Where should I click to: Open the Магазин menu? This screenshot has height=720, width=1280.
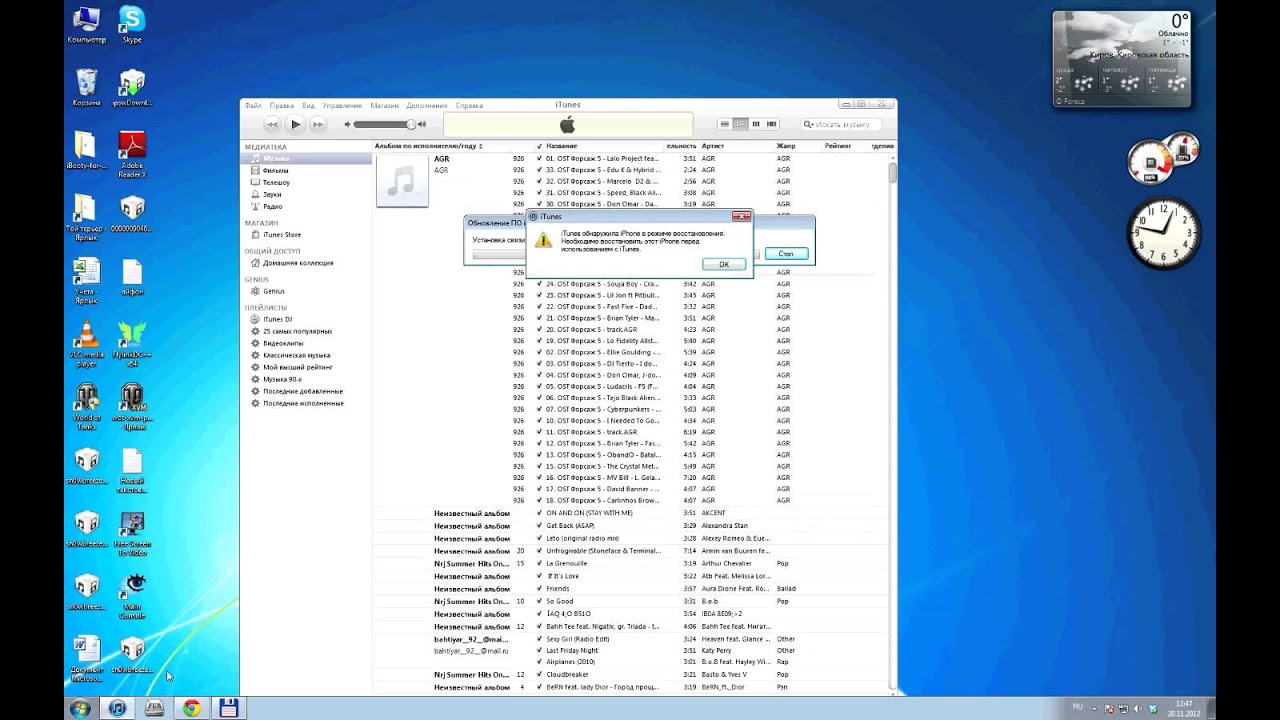[385, 105]
